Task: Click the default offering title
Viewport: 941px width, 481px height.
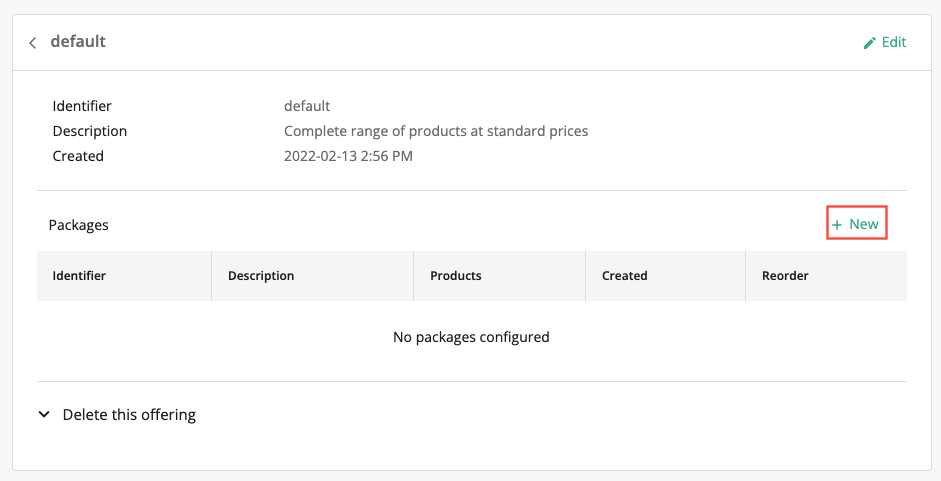Action: 78,41
